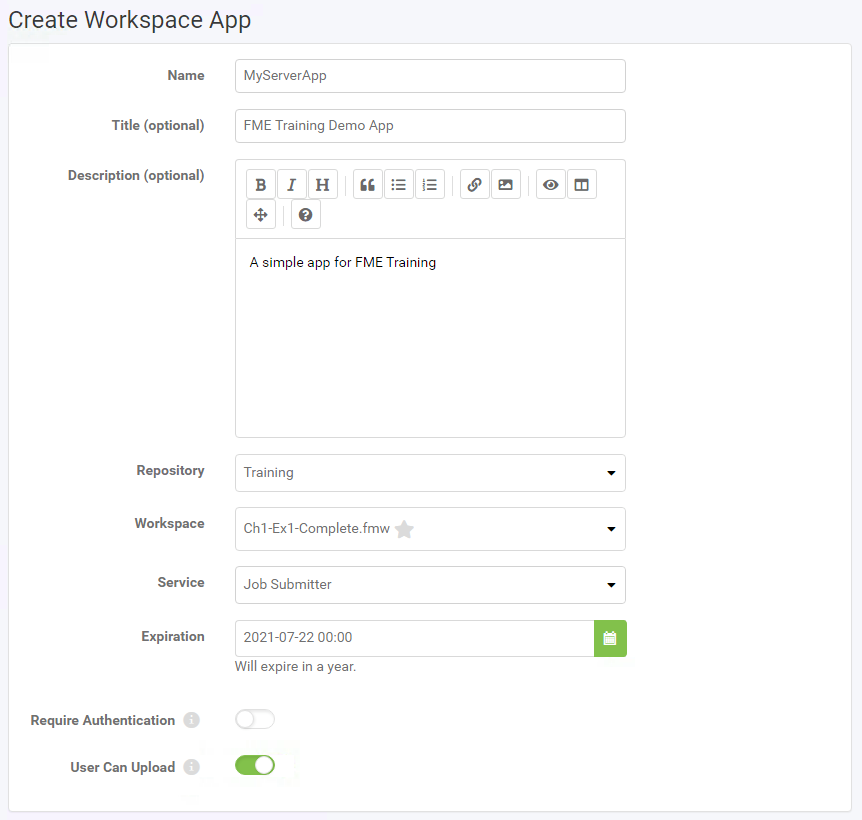Viewport: 862px width, 820px height.
Task: Click the Create Workspace App heading
Action: pos(130,20)
